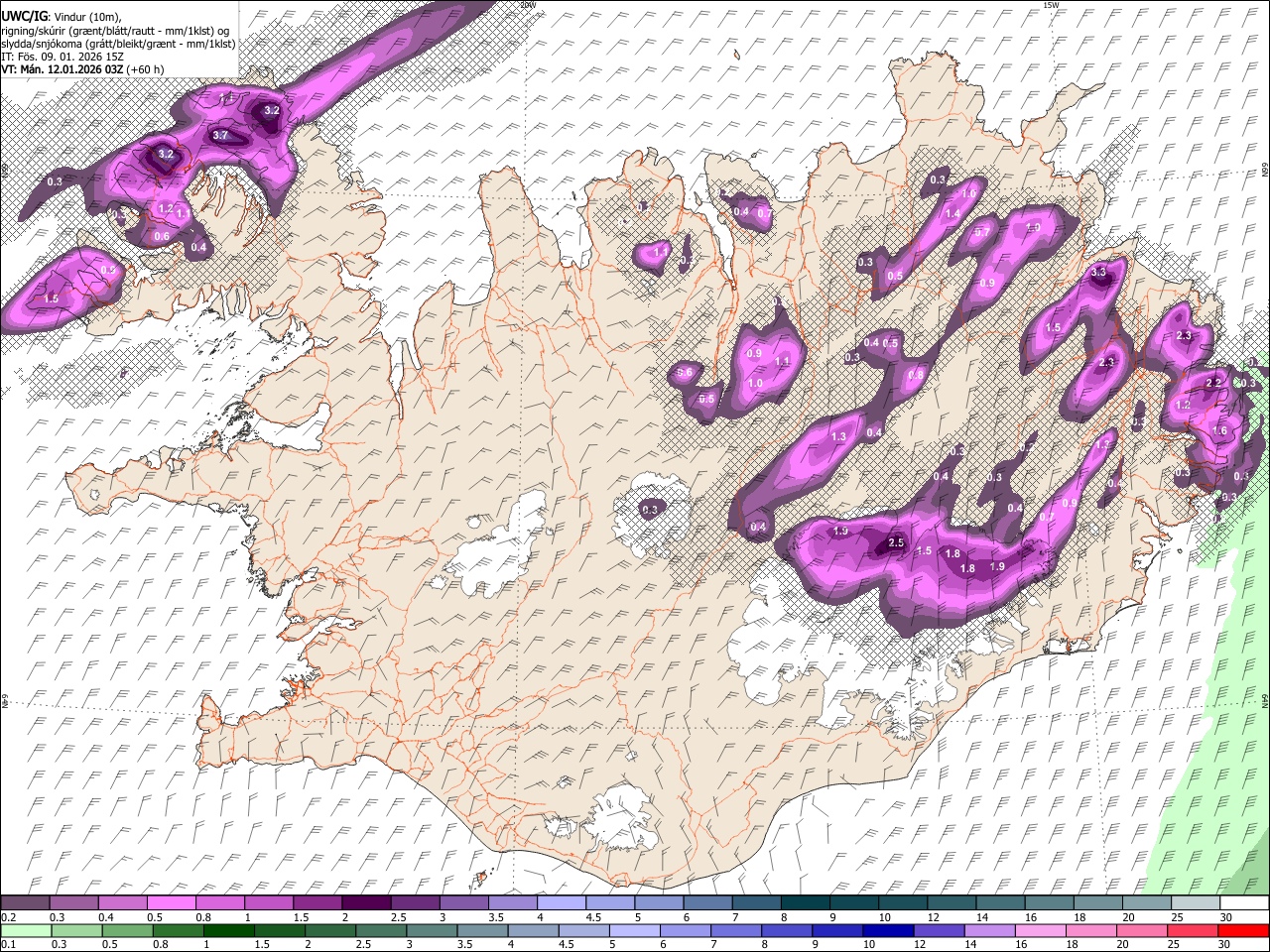Click the 0.2 label on the upper legend scale
The width and height of the screenshot is (1270, 952).
click(x=7, y=917)
